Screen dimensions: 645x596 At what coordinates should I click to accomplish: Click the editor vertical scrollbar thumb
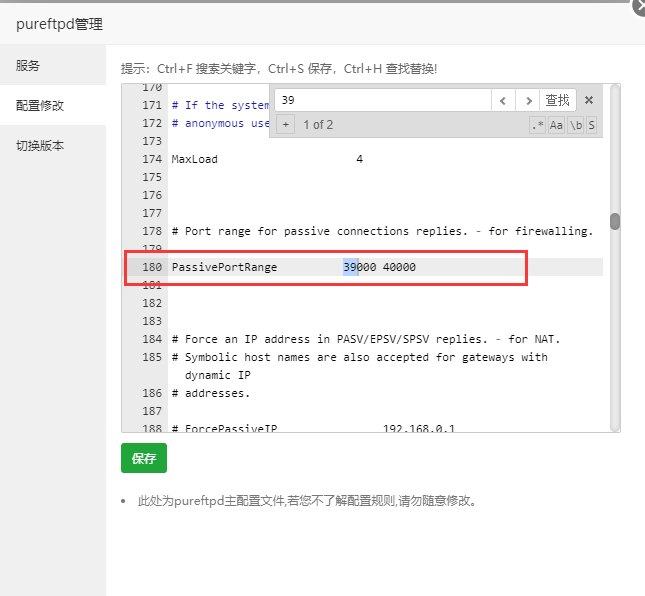coord(615,221)
